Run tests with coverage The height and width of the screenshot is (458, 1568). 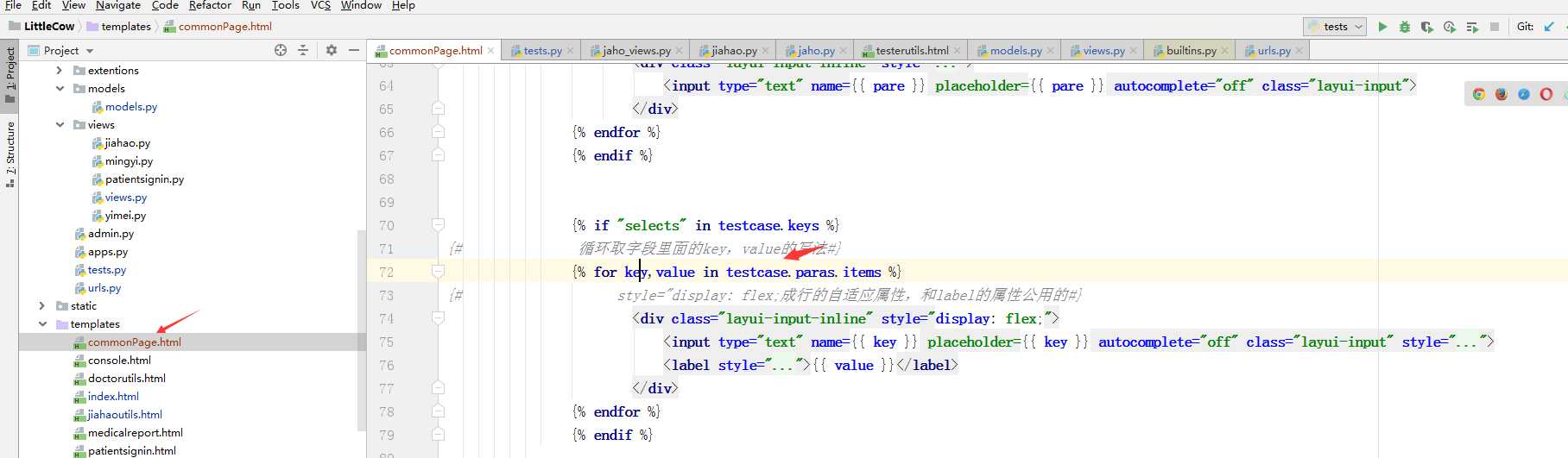[x=1427, y=27]
